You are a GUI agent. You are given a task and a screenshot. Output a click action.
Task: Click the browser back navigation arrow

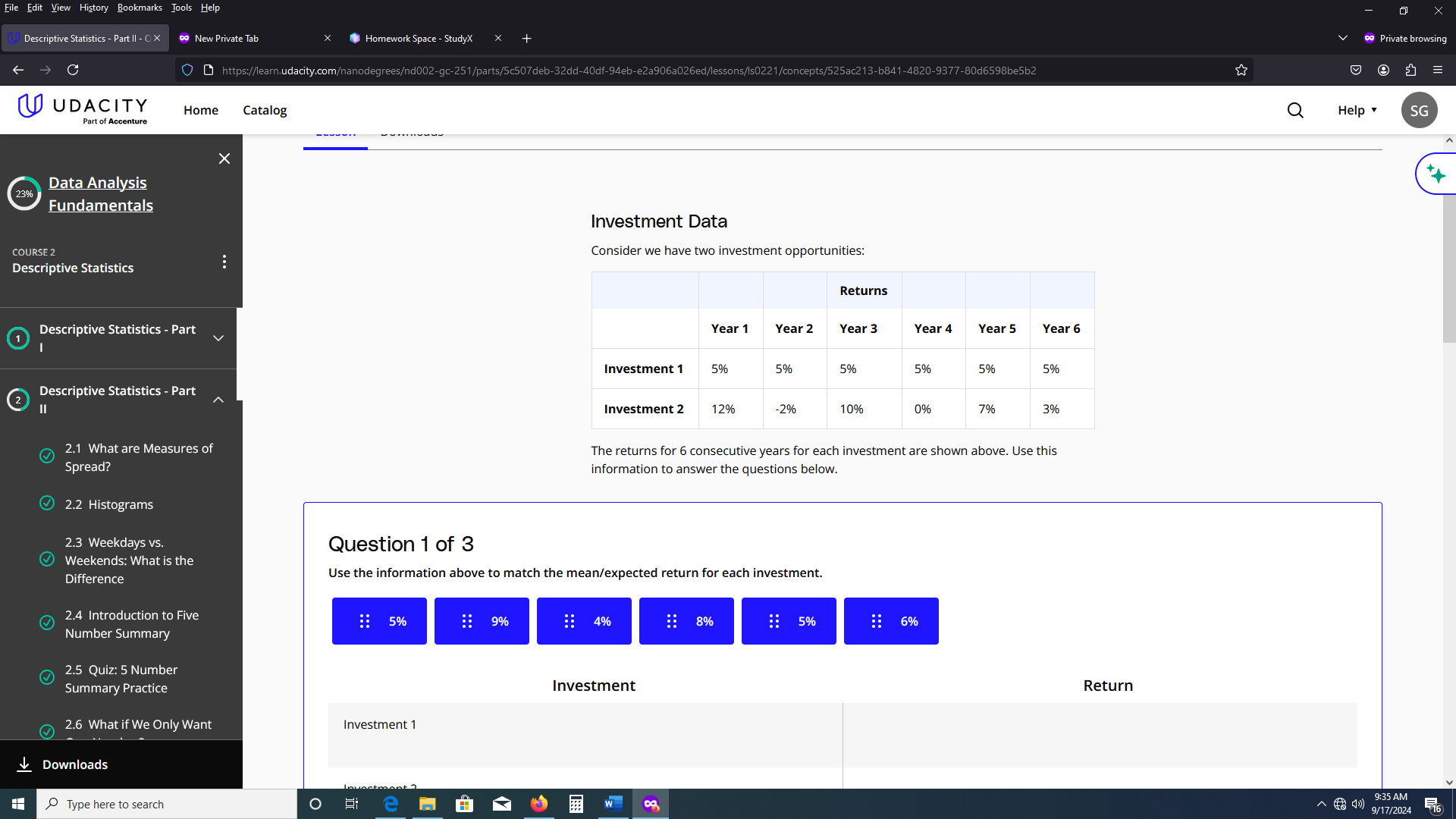[x=18, y=70]
